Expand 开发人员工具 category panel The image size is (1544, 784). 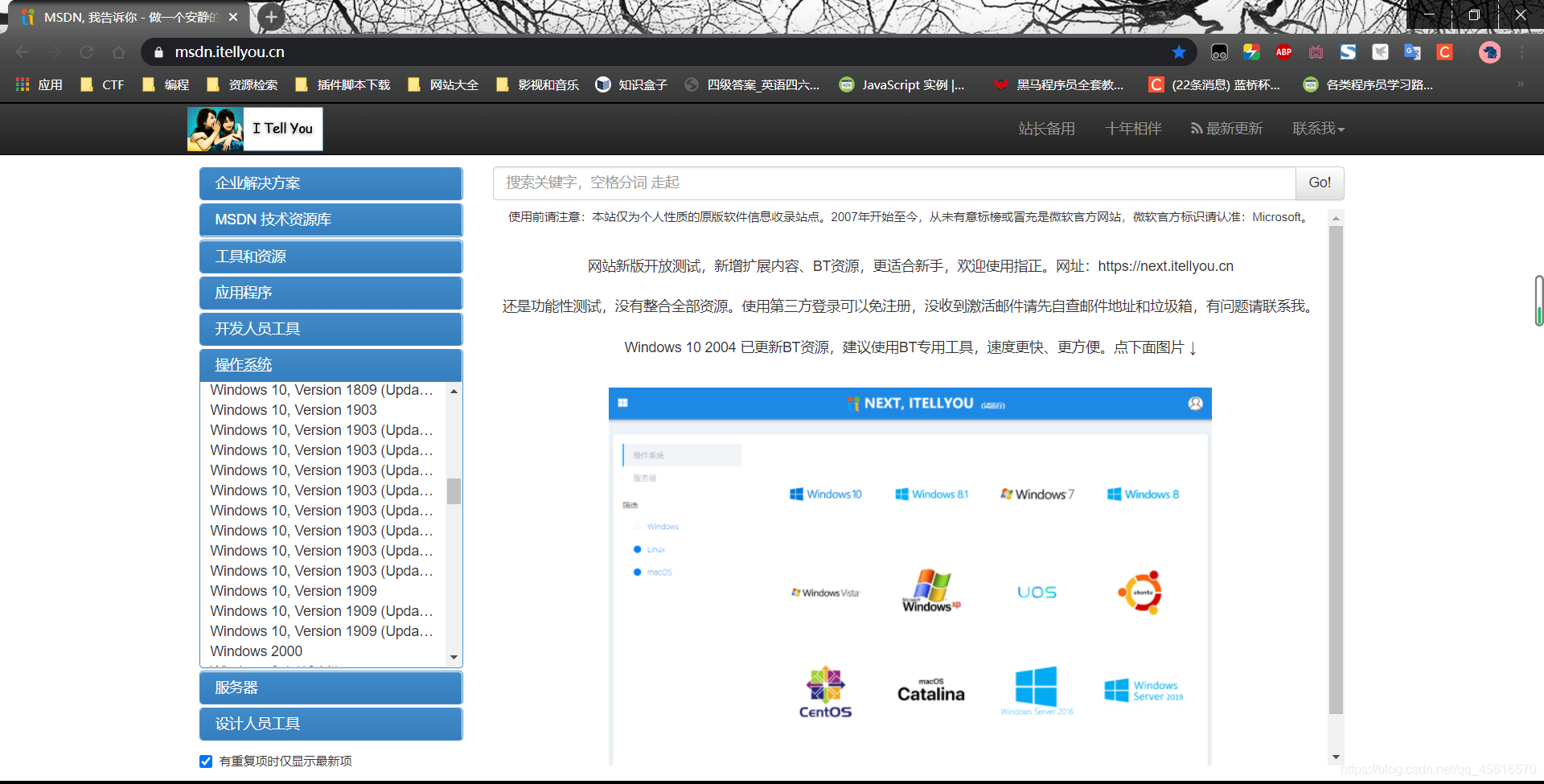tap(331, 329)
